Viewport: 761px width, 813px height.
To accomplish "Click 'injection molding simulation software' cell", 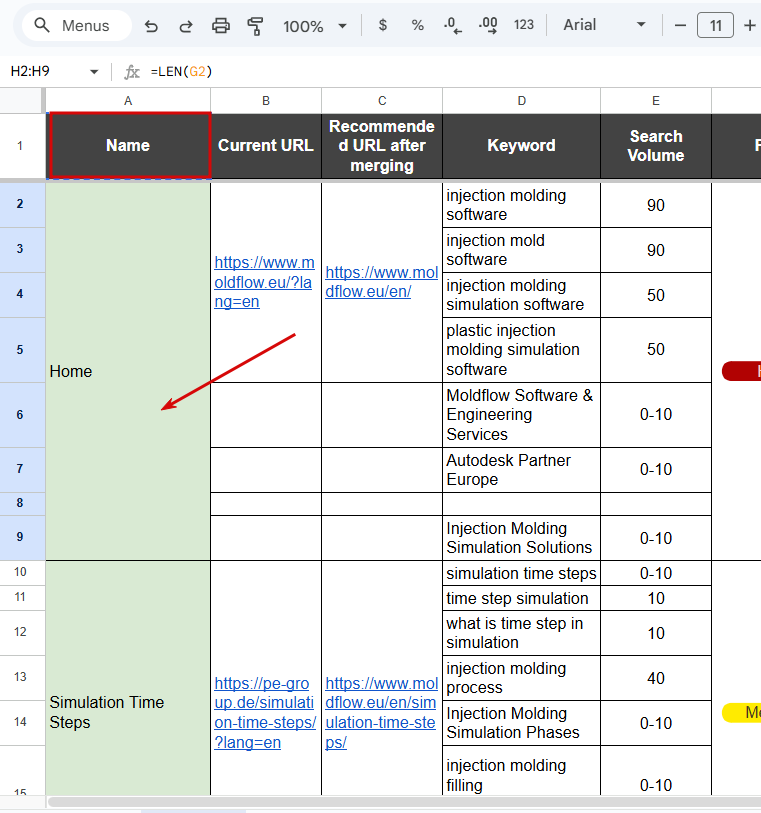I will click(x=522, y=295).
